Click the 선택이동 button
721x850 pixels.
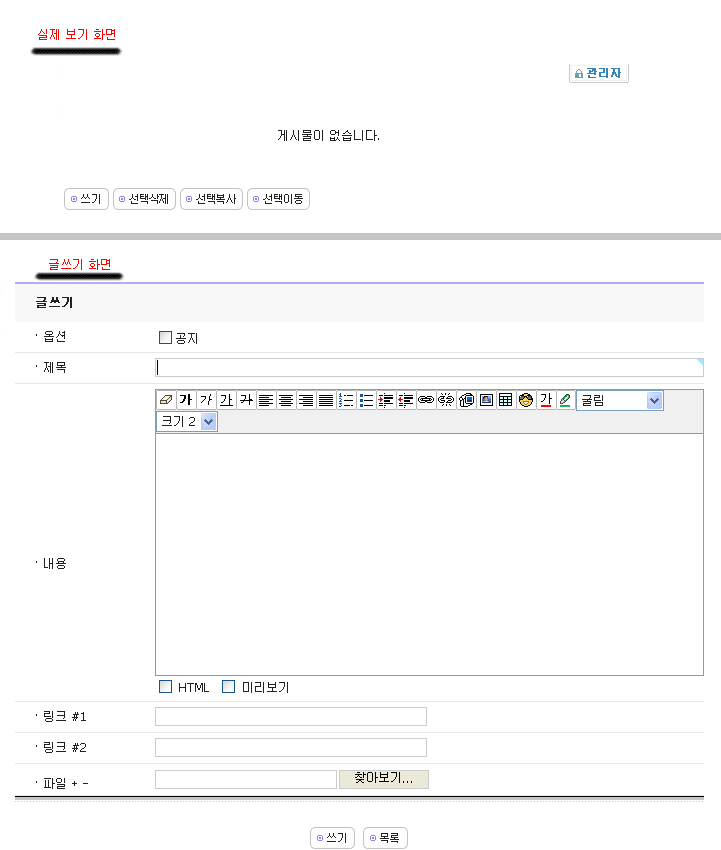(x=278, y=199)
